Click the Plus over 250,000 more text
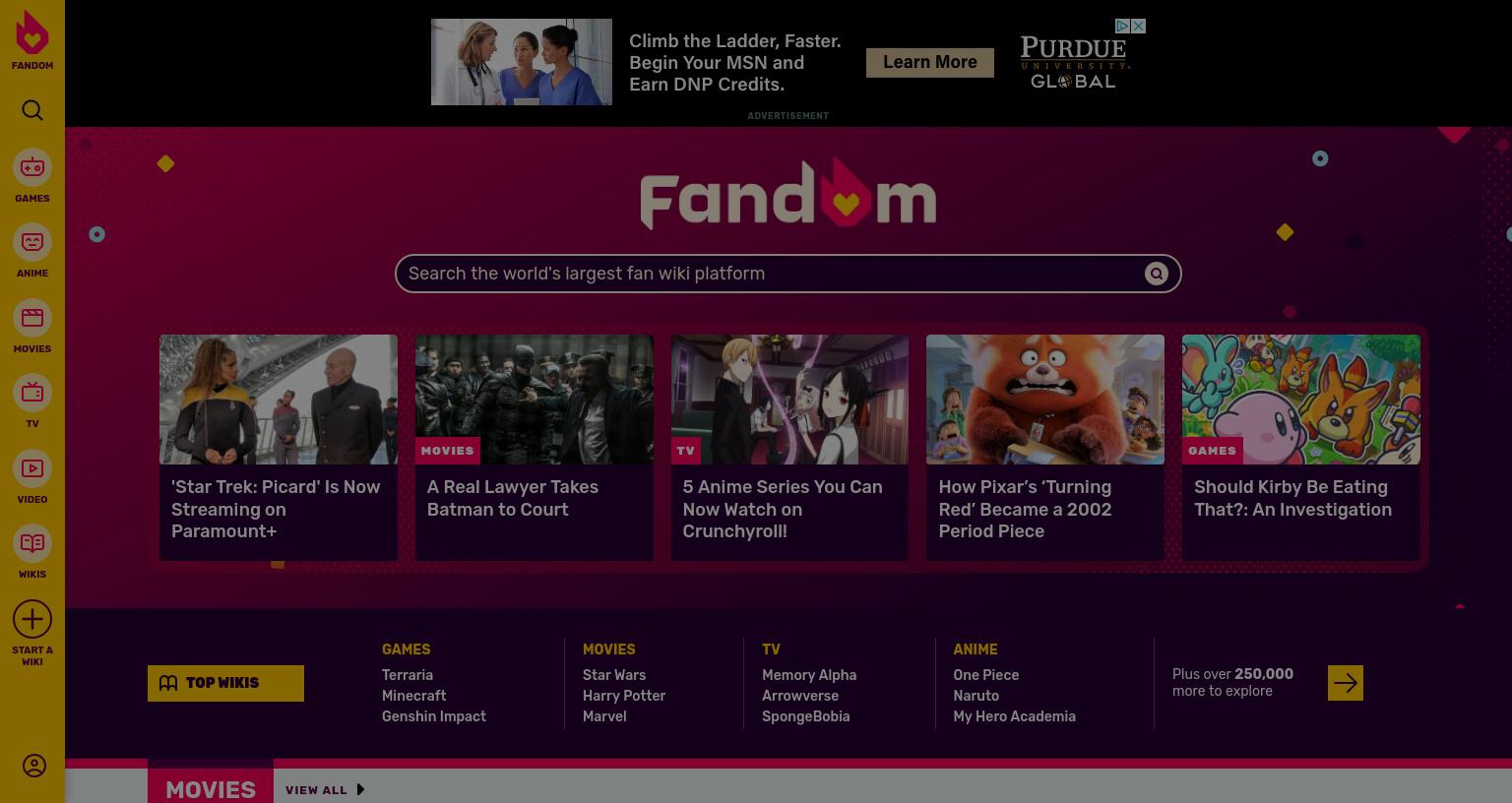 pyautogui.click(x=1233, y=682)
